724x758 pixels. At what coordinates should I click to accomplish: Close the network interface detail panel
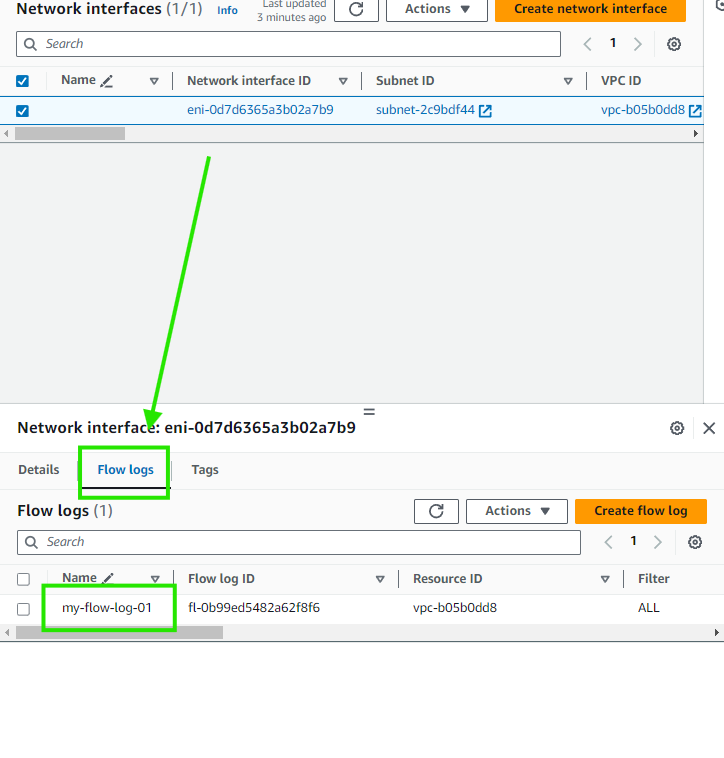pos(709,428)
